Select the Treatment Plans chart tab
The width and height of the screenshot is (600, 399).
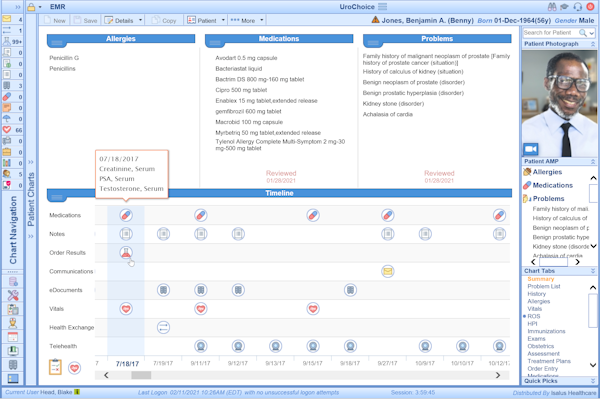click(549, 361)
